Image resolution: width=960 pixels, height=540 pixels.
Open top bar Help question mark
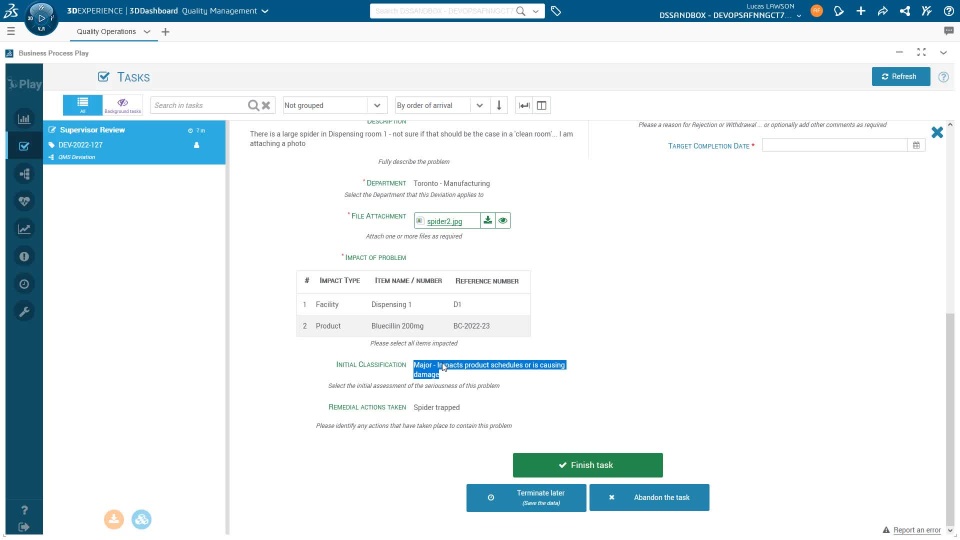[x=948, y=10]
